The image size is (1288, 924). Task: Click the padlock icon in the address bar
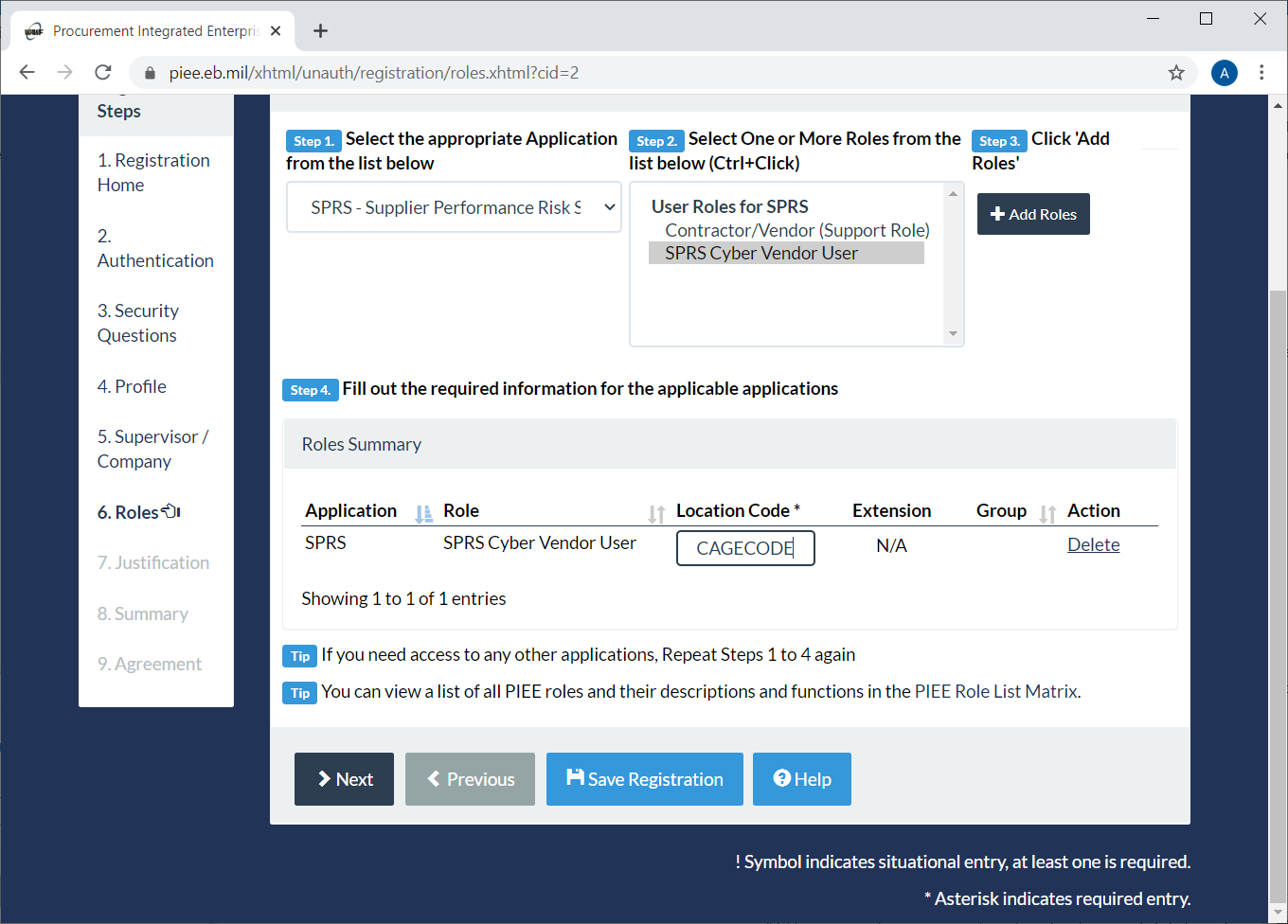[149, 72]
